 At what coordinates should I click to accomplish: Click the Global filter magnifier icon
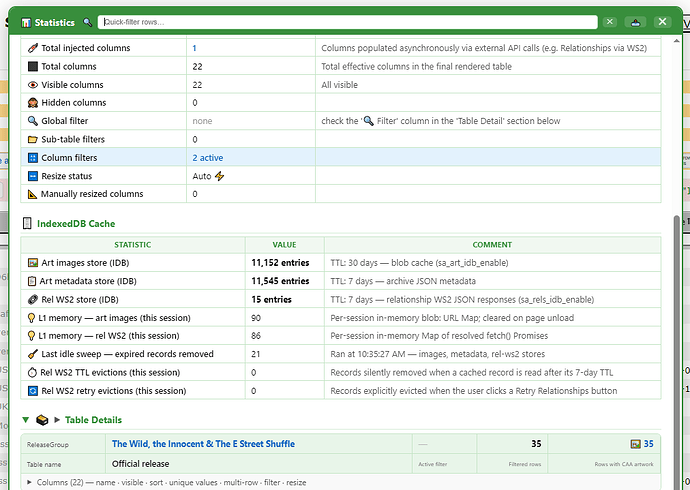tap(33, 121)
